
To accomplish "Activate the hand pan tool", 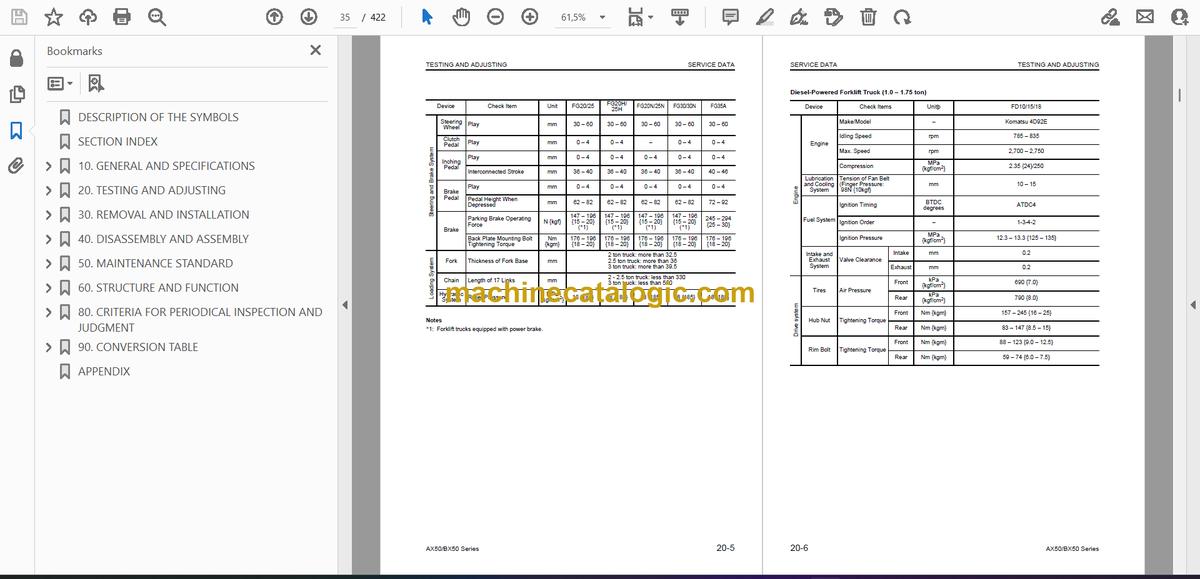I will pyautogui.click(x=461, y=17).
